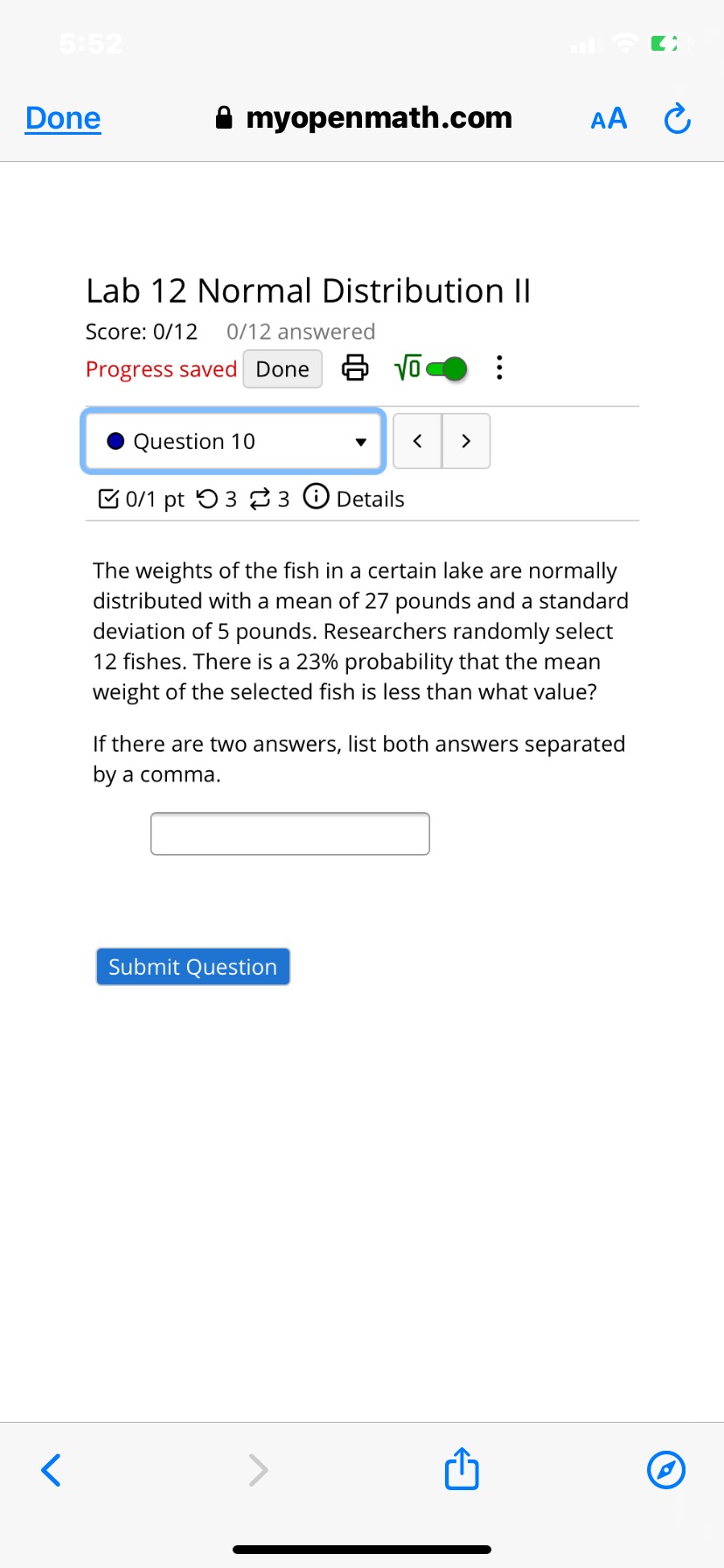
Task: Click the info icon next to Details
Action: [x=316, y=497]
